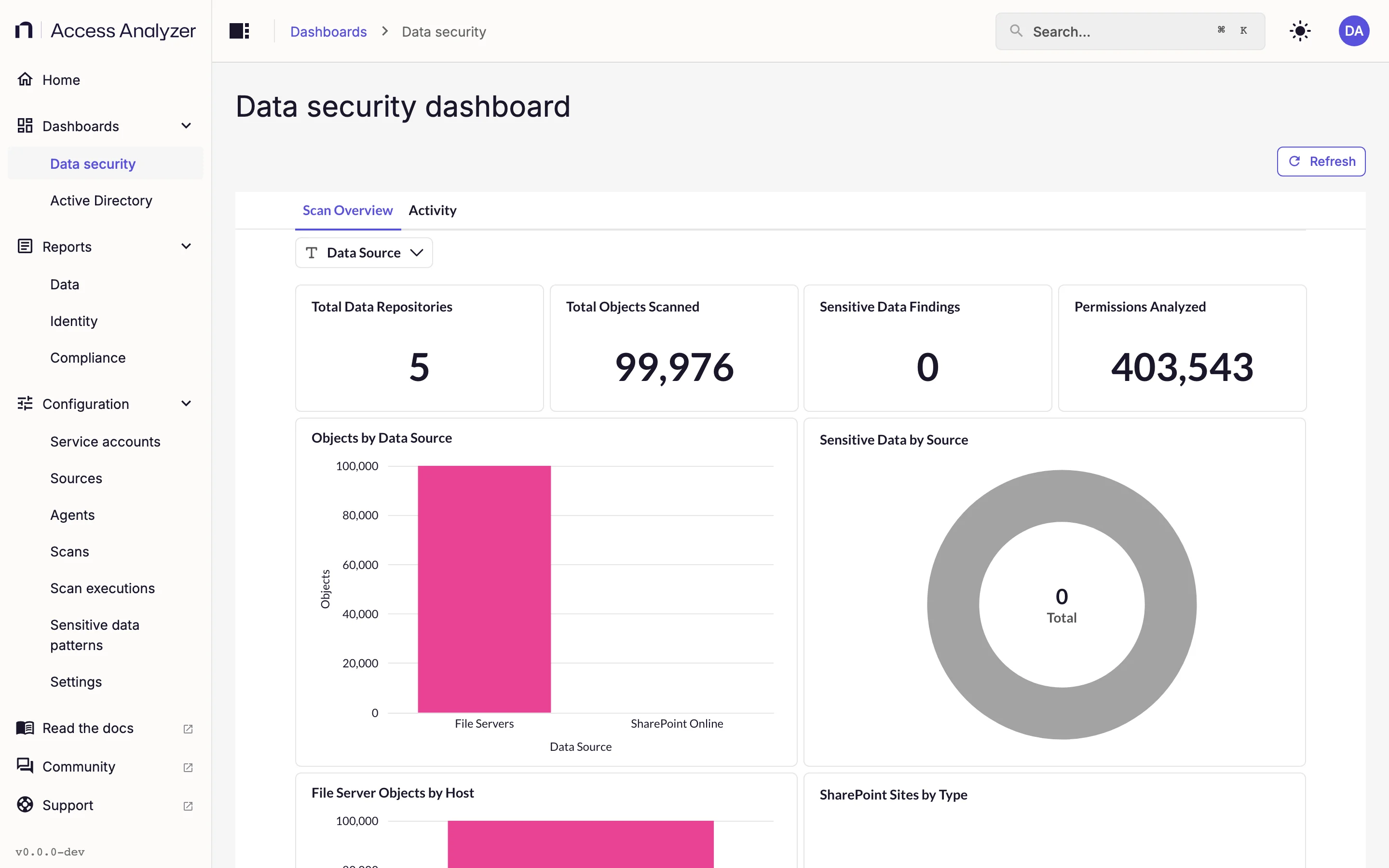The image size is (1389, 868).
Task: Open Sources configuration
Action: pyautogui.click(x=76, y=478)
